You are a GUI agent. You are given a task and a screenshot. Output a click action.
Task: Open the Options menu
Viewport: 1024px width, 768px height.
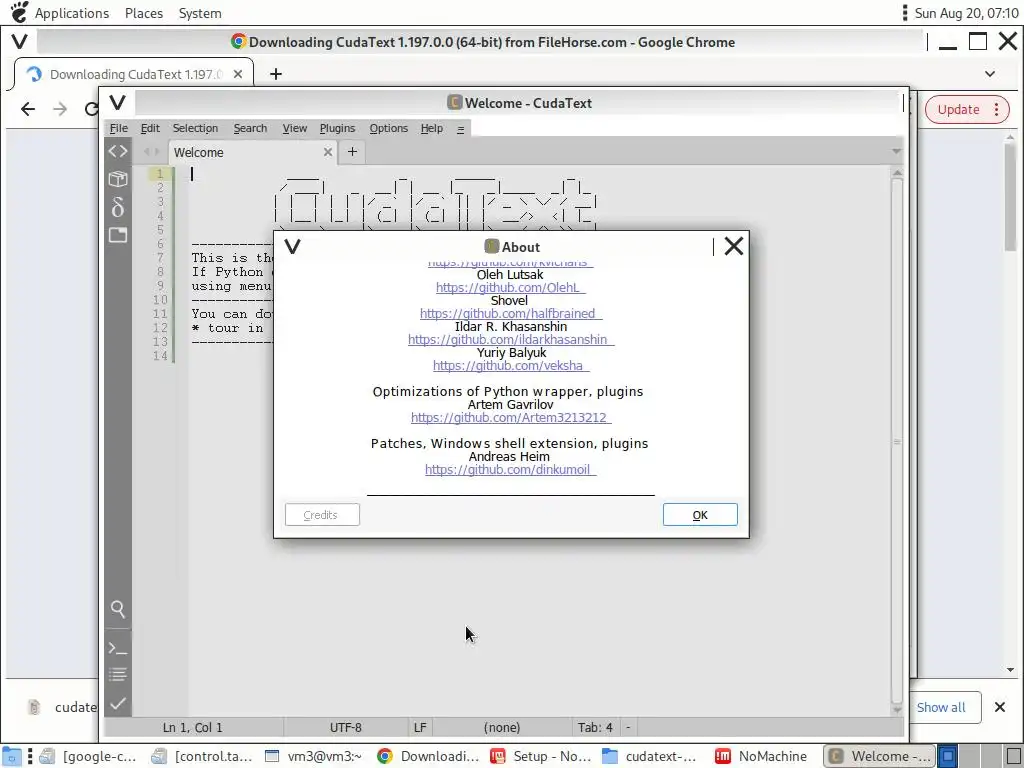(x=389, y=128)
